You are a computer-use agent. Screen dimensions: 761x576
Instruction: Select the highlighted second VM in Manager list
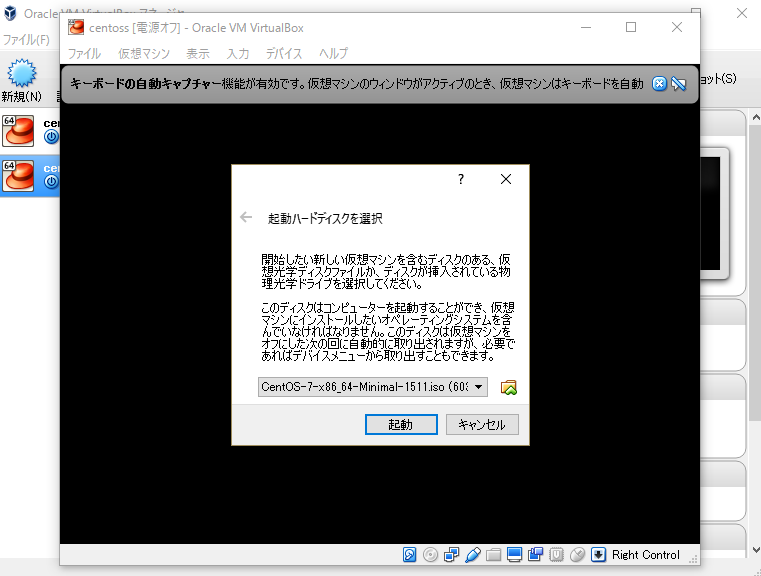(30, 176)
